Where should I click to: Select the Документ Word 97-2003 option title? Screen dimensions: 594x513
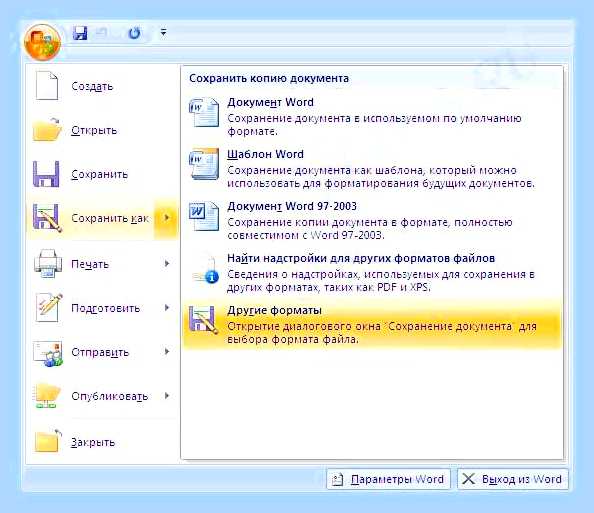[x=292, y=206]
